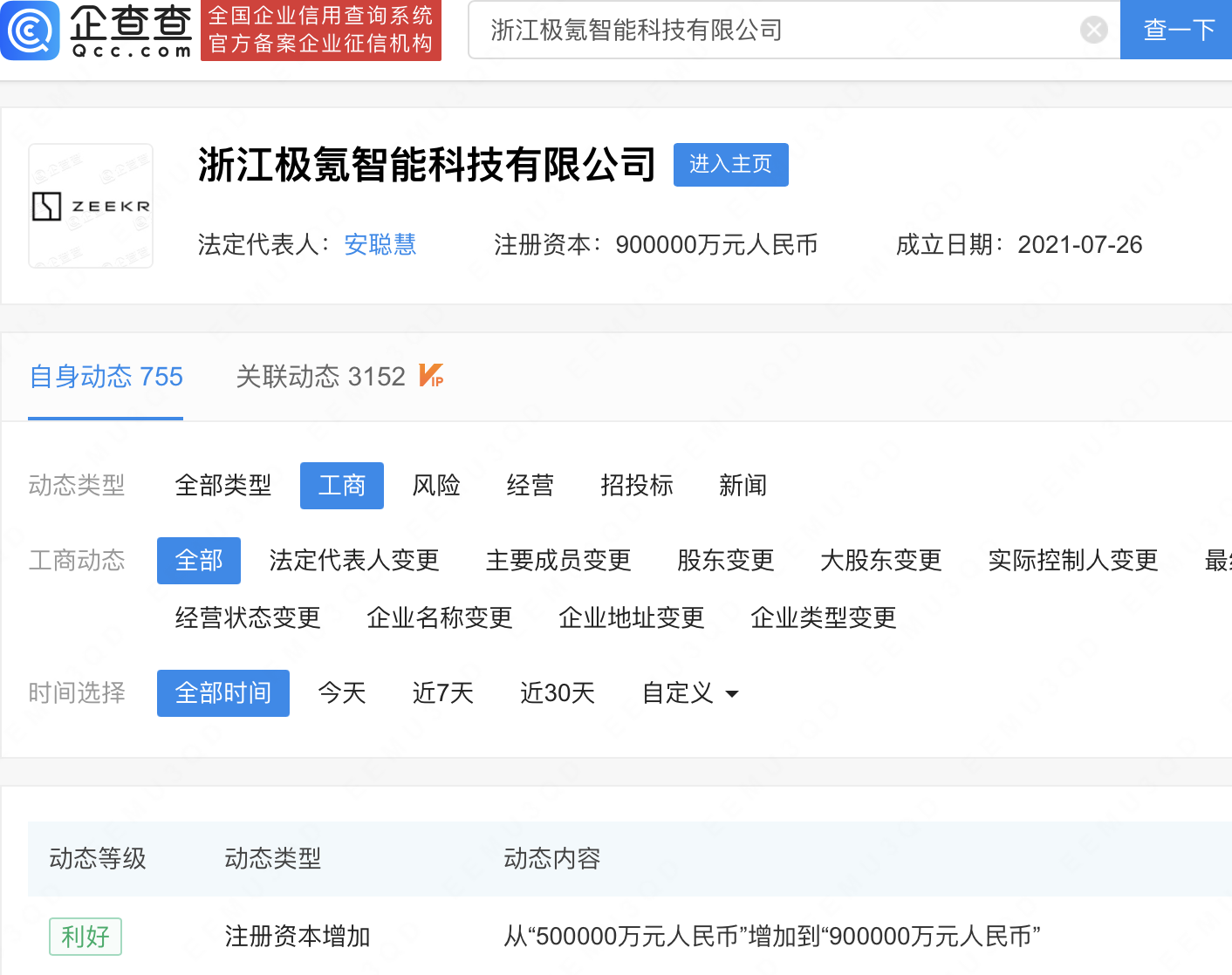The height and width of the screenshot is (975, 1232).
Task: Select 全部类型 filter option
Action: click(x=222, y=486)
